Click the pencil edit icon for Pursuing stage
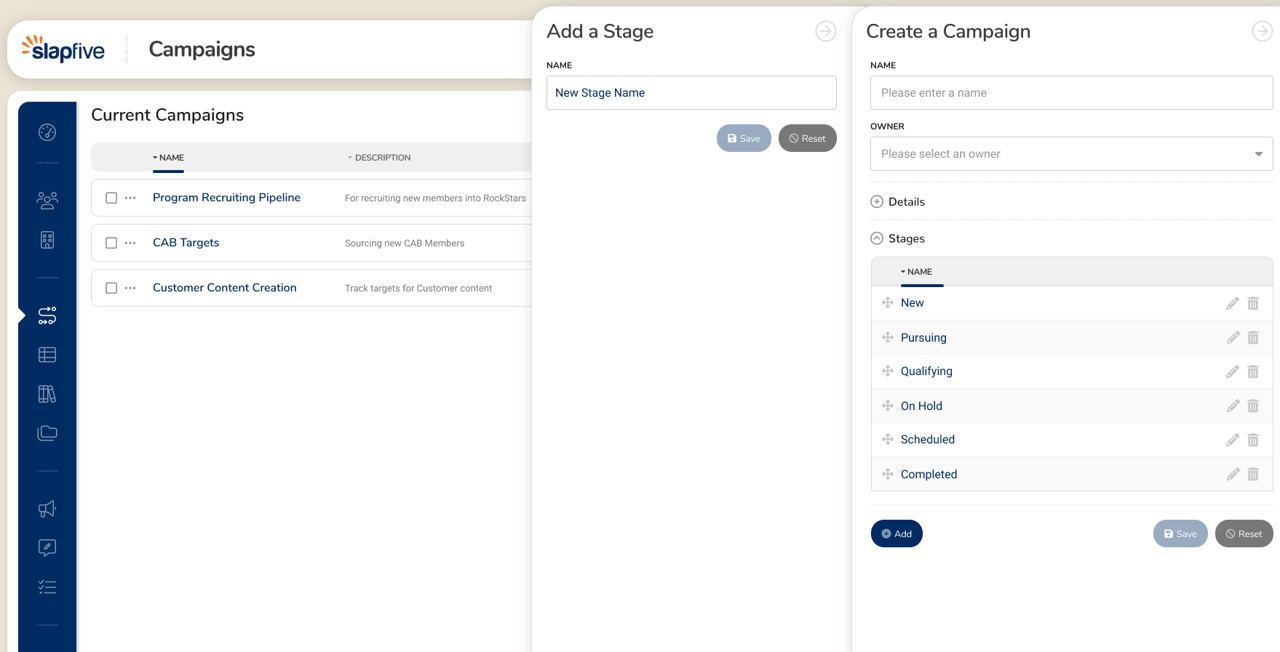The width and height of the screenshot is (1280, 652). pos(1232,338)
